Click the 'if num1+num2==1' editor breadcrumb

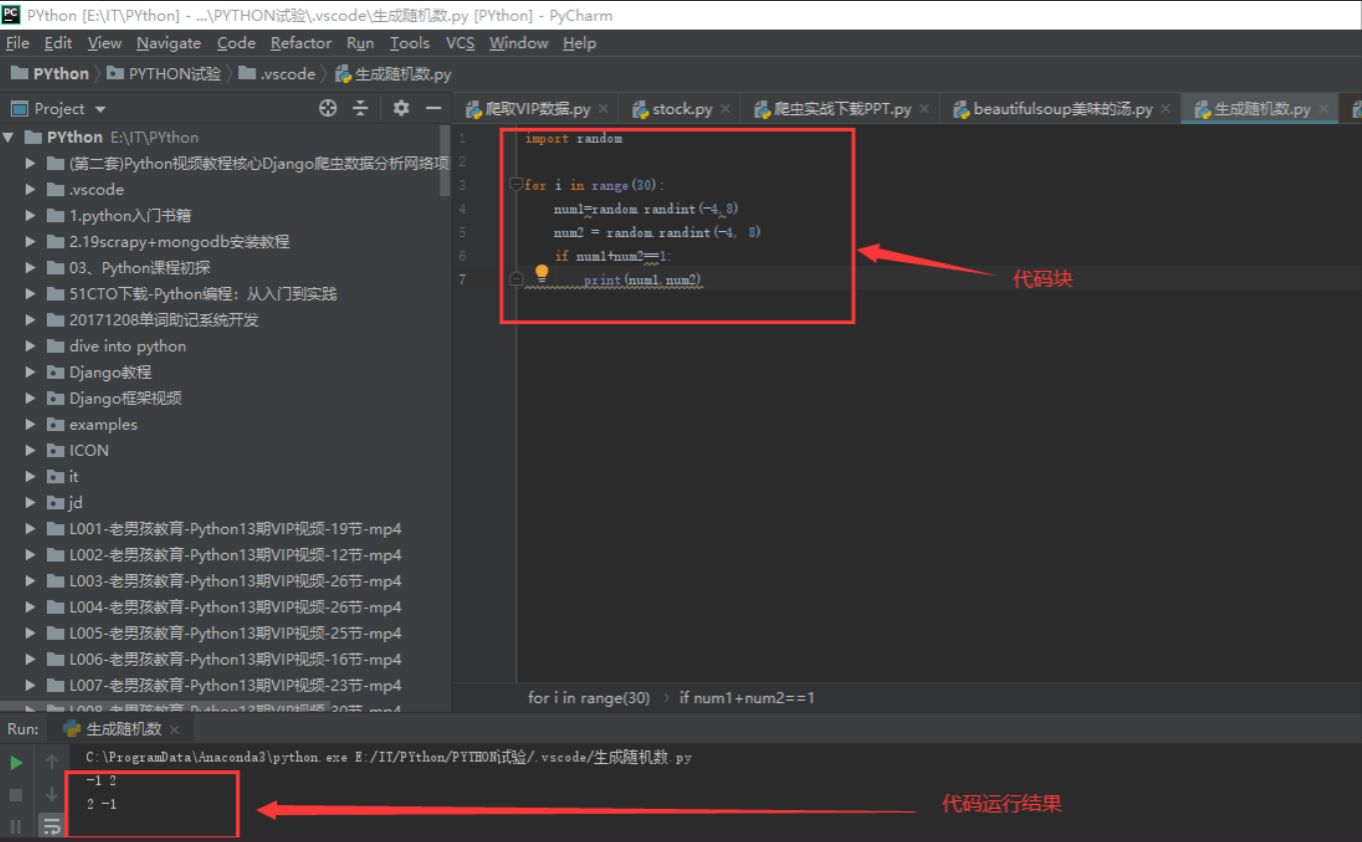746,698
